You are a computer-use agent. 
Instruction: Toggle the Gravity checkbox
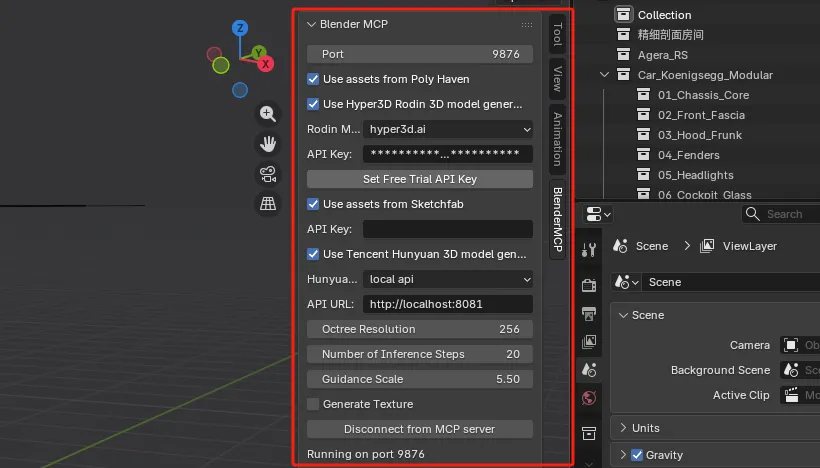tap(636, 455)
